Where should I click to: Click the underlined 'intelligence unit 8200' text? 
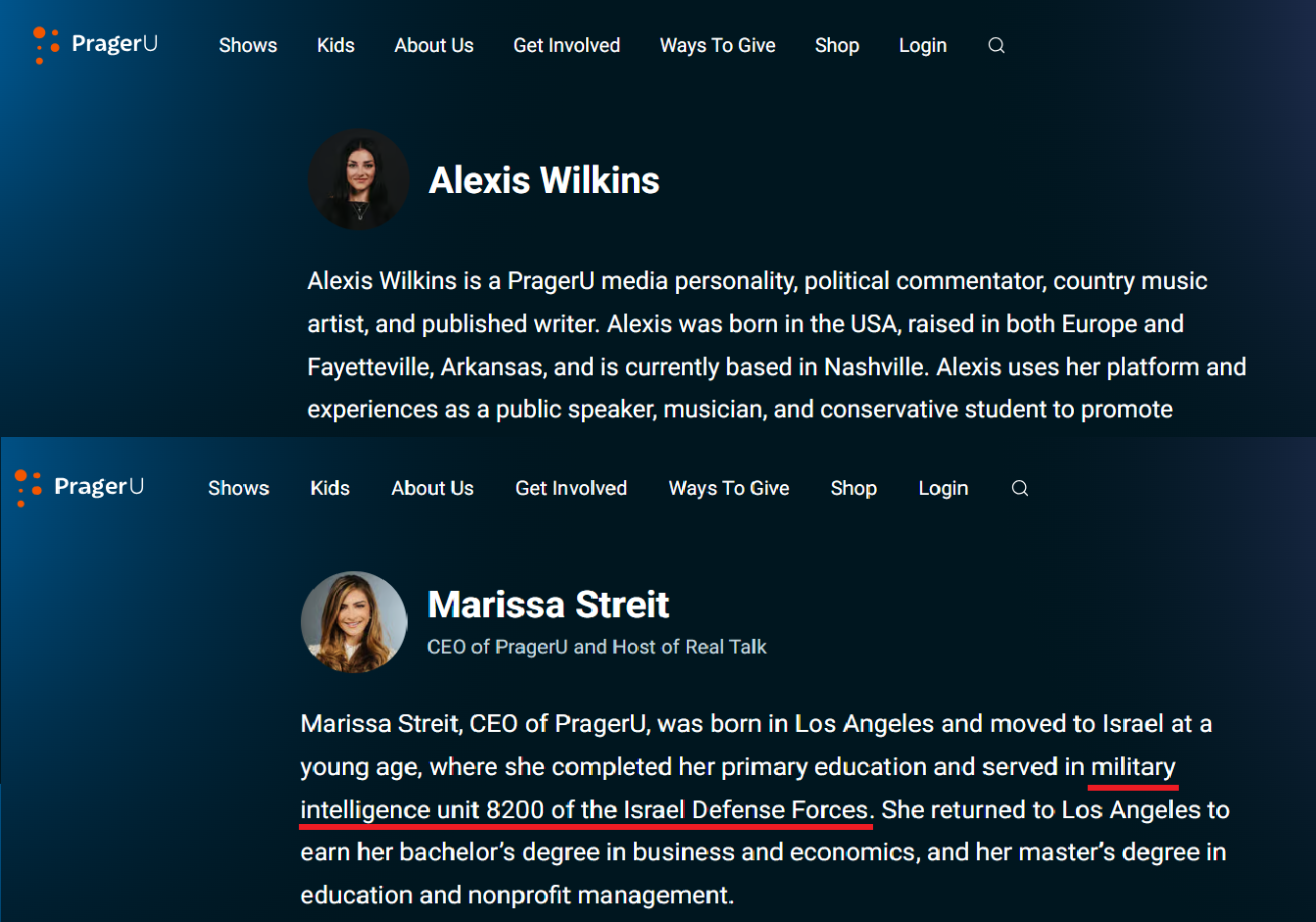coord(422,810)
